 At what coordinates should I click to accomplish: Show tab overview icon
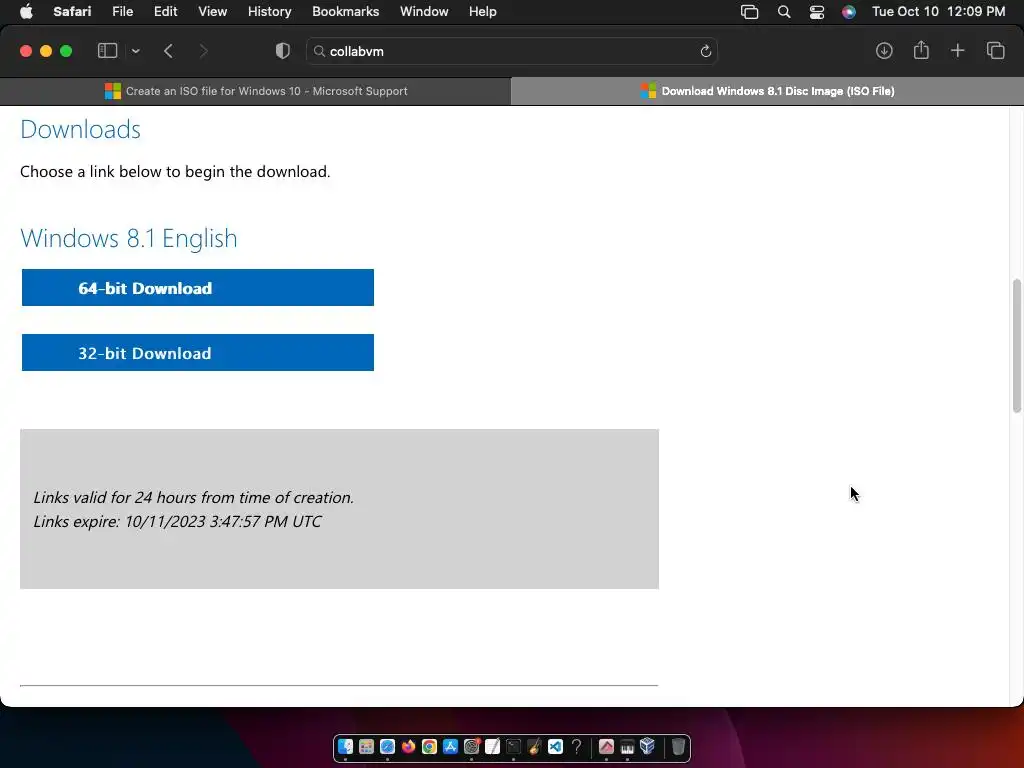point(995,51)
